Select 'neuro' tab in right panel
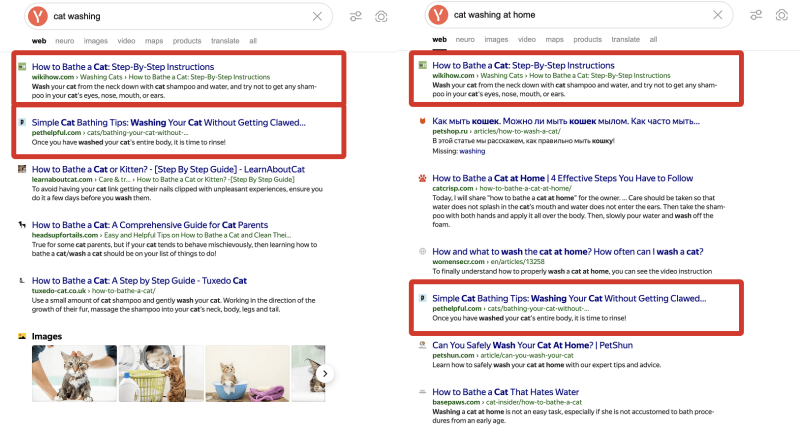Image resolution: width=800 pixels, height=434 pixels. click(x=465, y=39)
